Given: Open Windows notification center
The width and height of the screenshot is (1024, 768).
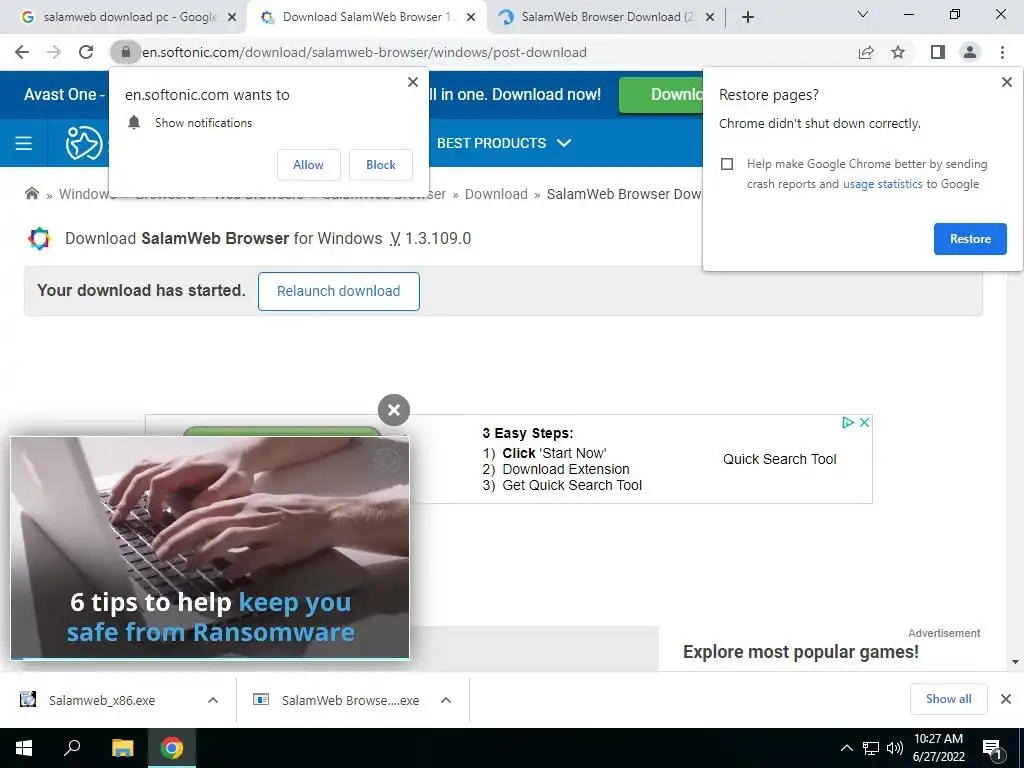Looking at the screenshot, I should tap(993, 749).
